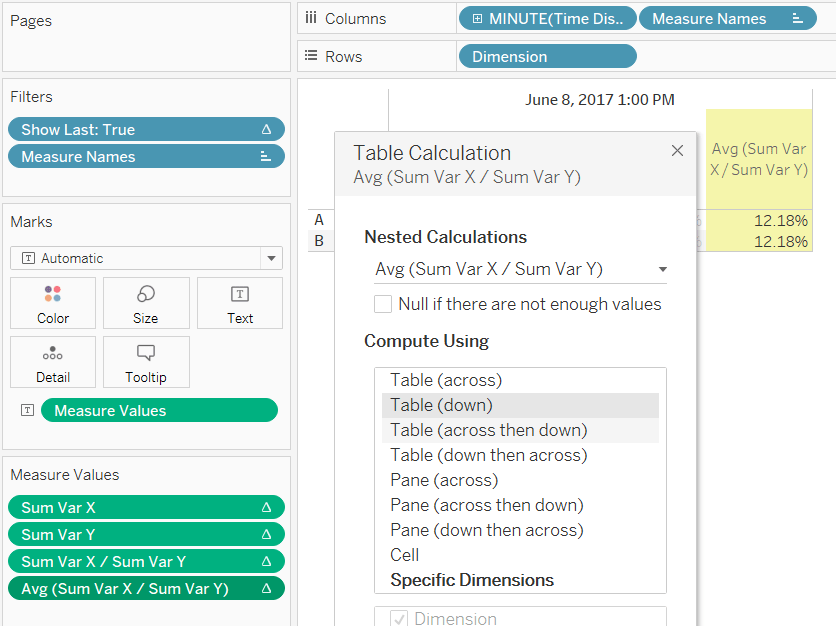Image resolution: width=836 pixels, height=626 pixels.
Task: Close the Table Calculation dialog
Action: [677, 150]
